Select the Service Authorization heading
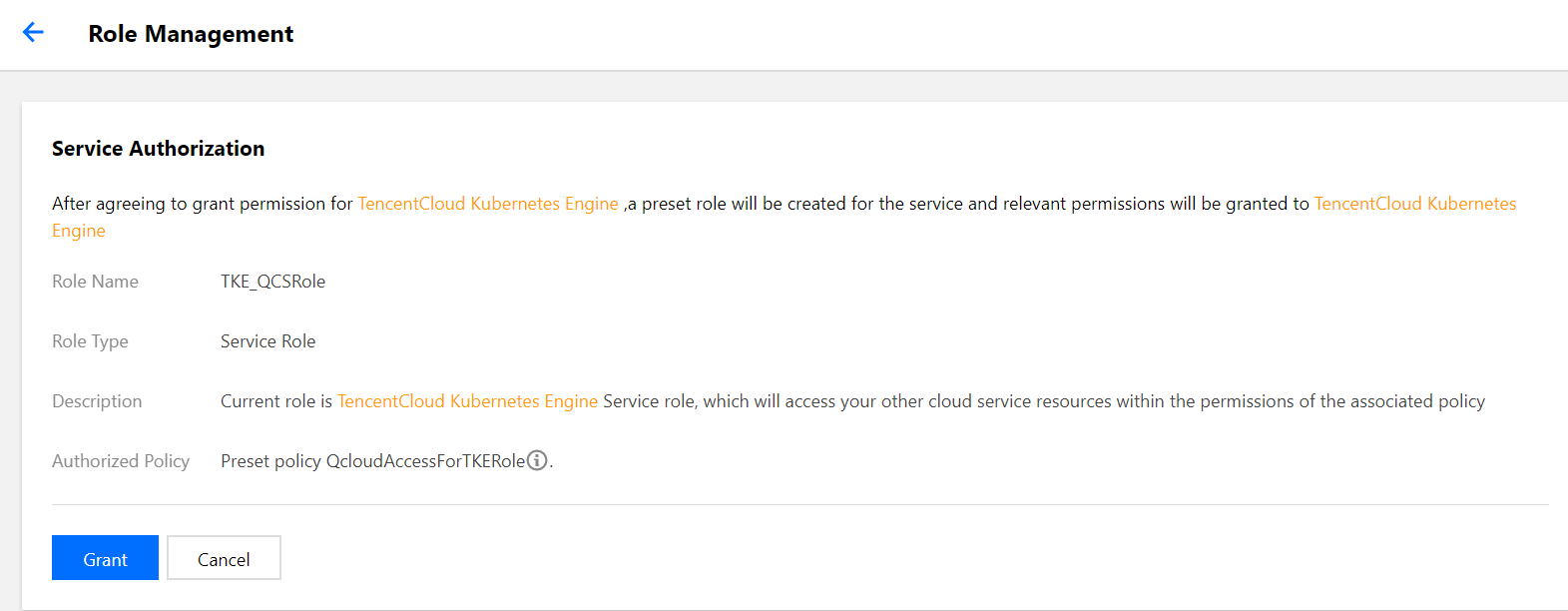Viewport: 1568px width, 611px height. (x=158, y=149)
